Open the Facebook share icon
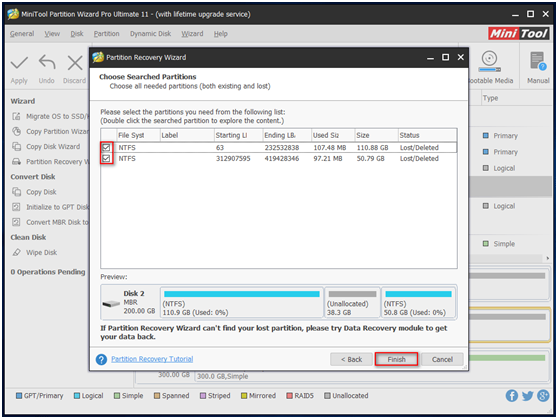Screen dimensions: 558x419 (512, 396)
